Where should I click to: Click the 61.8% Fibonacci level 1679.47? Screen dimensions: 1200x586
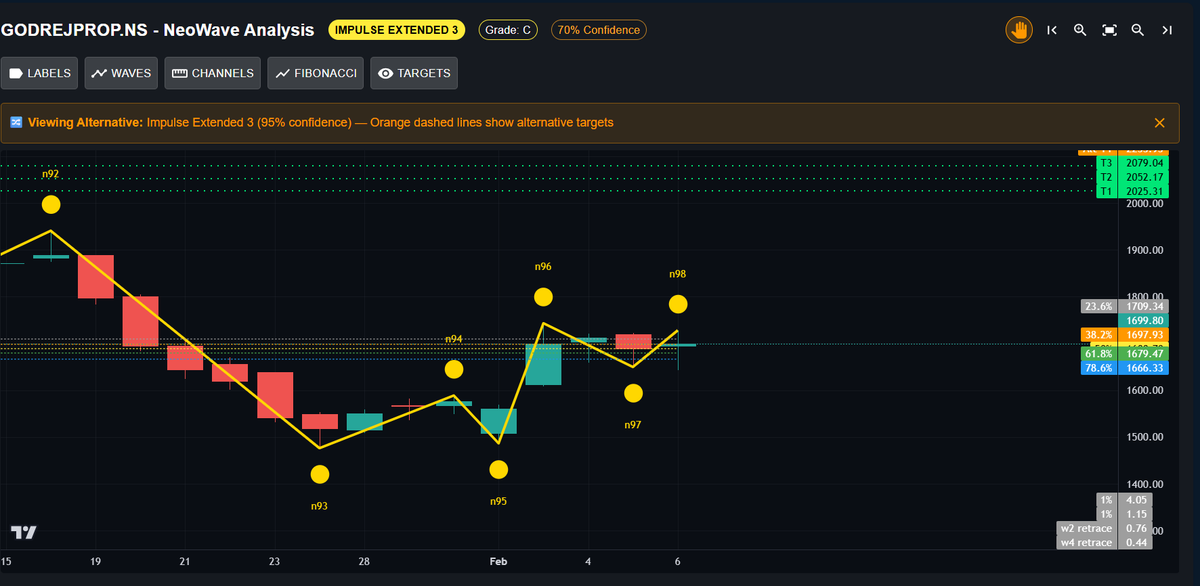(x=1124, y=354)
